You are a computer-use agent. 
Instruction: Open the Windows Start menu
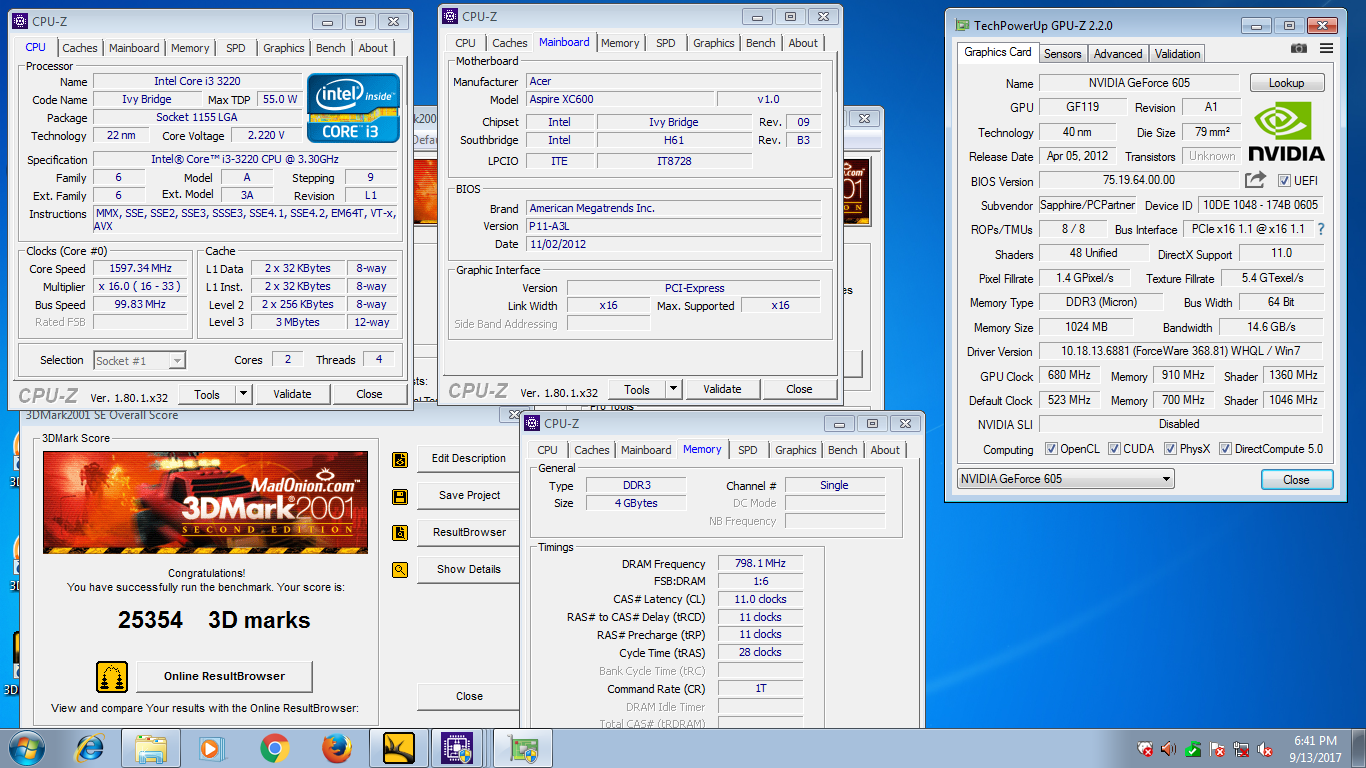[27, 748]
